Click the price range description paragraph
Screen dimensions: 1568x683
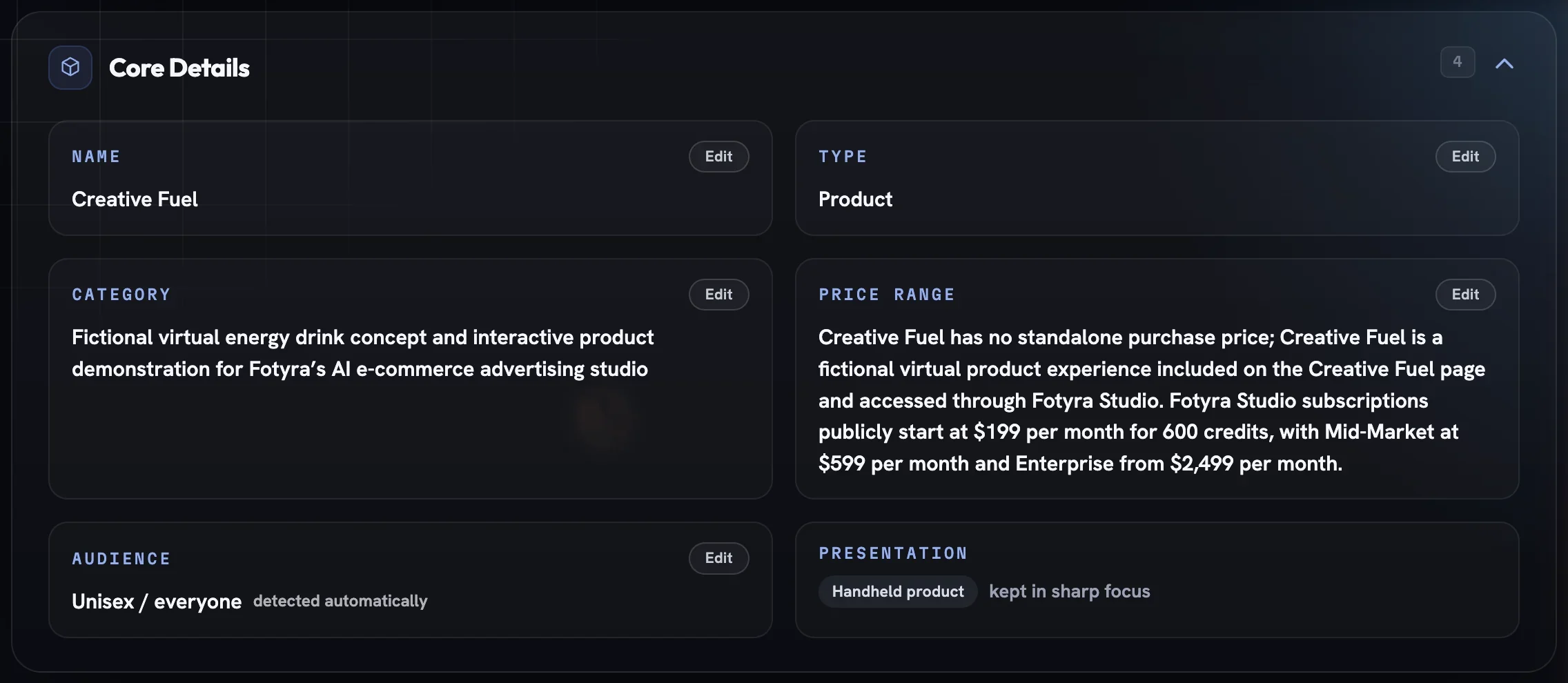pos(1151,400)
